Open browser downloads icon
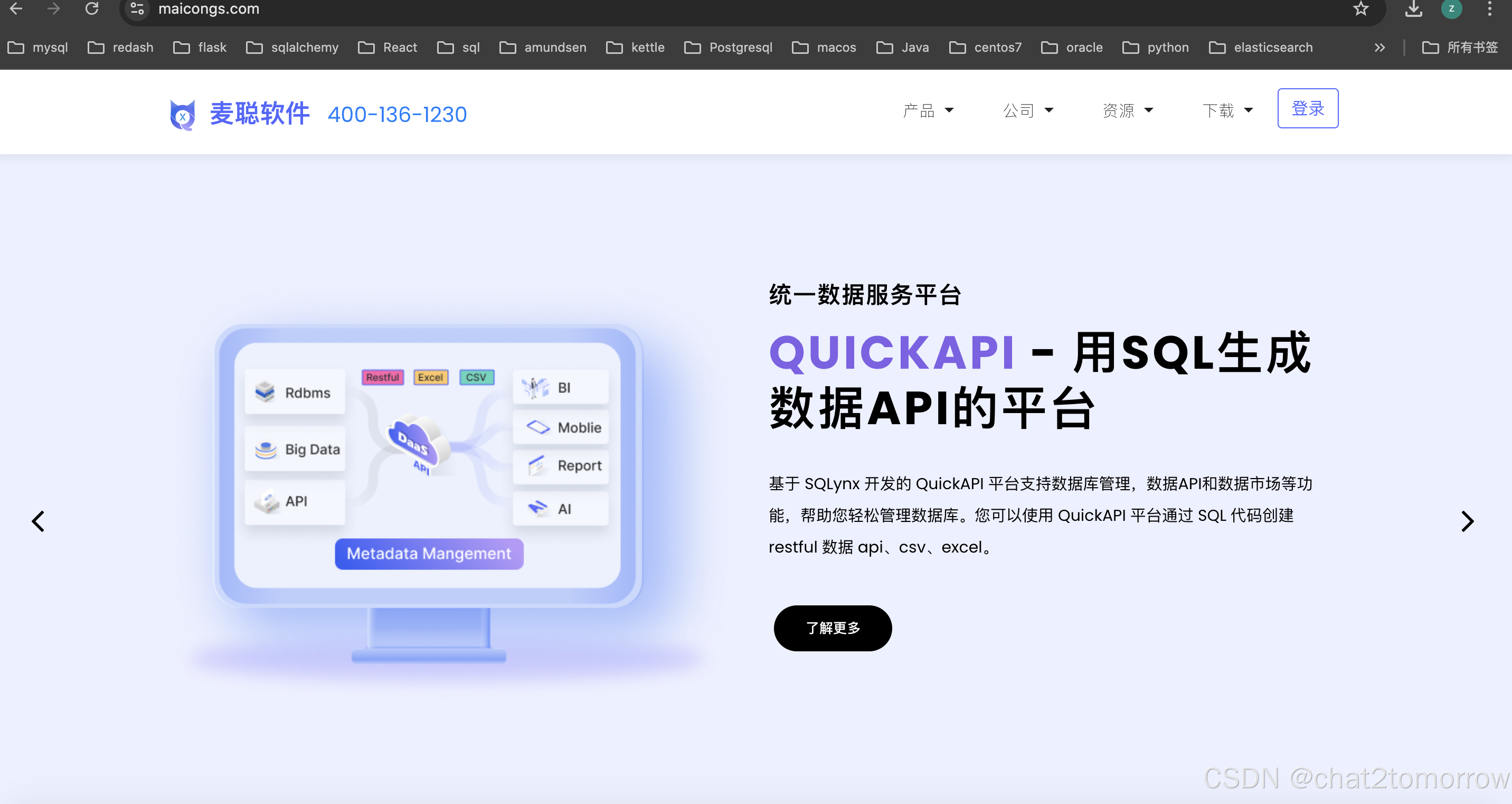This screenshot has height=804, width=1512. pos(1413,9)
